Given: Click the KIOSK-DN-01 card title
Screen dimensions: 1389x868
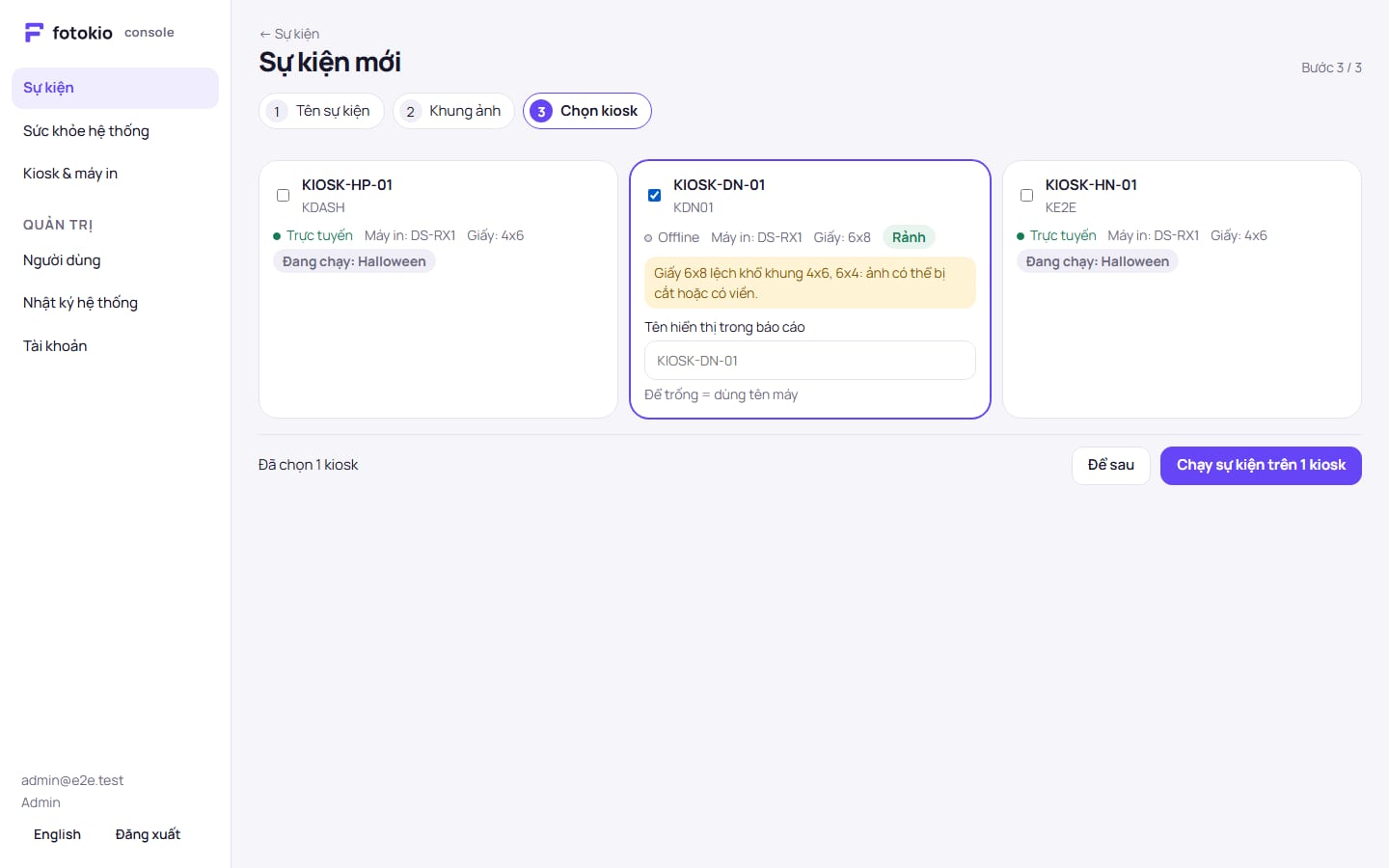Looking at the screenshot, I should pos(720,185).
